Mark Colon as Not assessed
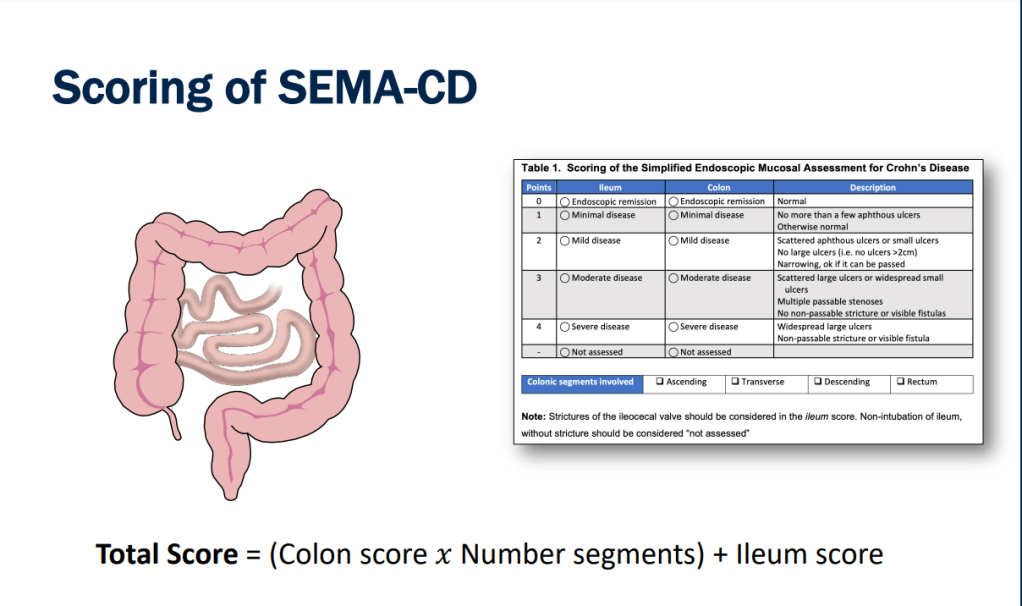 coord(673,352)
